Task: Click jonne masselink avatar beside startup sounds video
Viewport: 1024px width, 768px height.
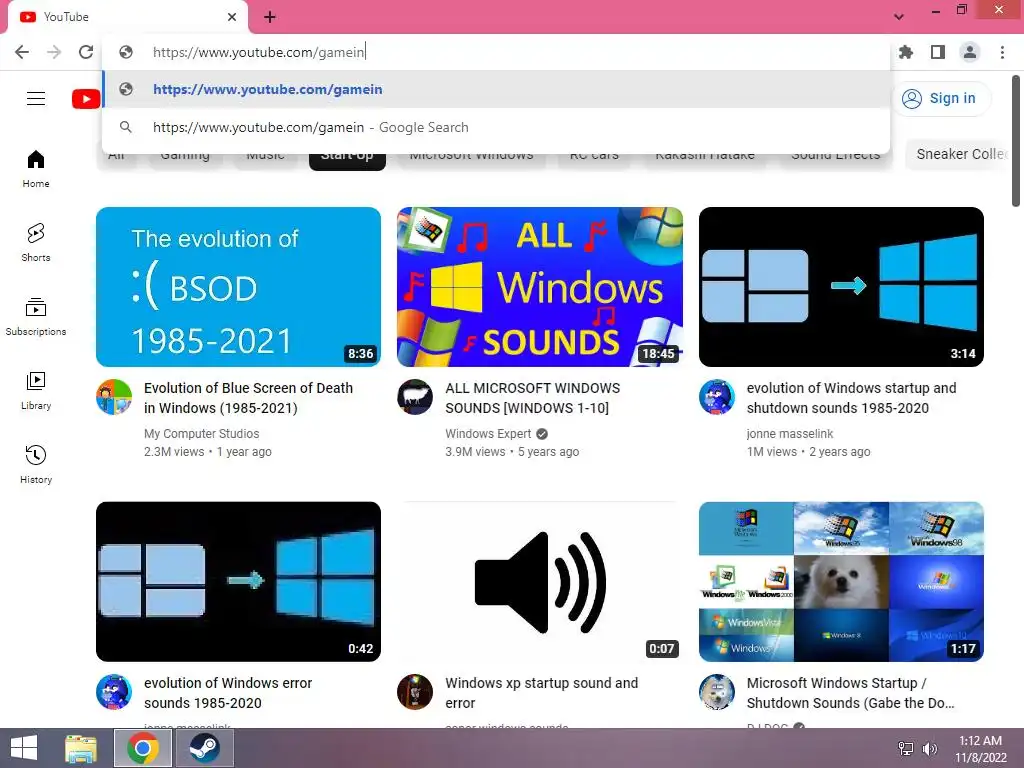Action: click(x=716, y=397)
